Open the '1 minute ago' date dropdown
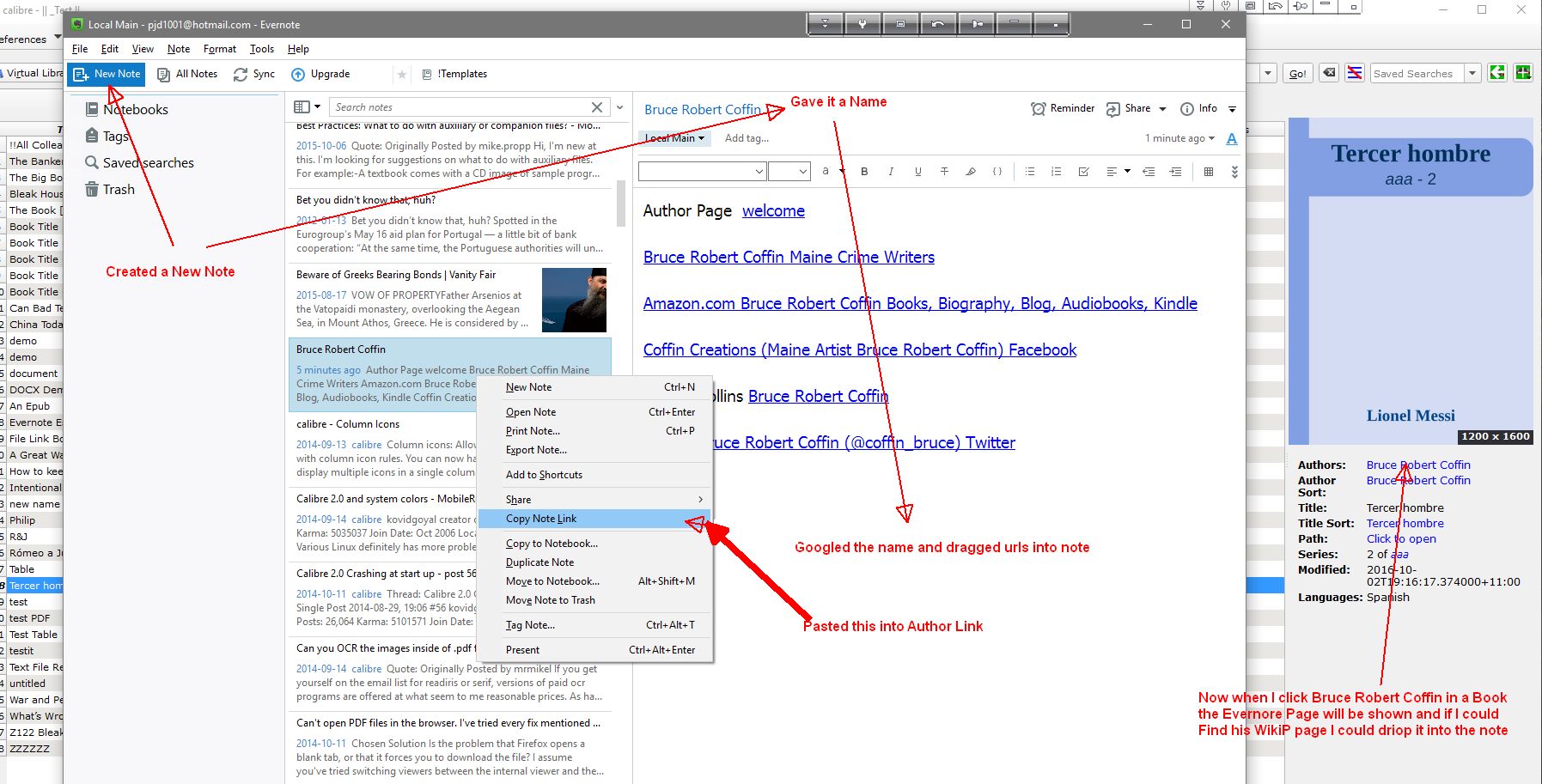This screenshot has width=1542, height=784. click(x=1179, y=138)
